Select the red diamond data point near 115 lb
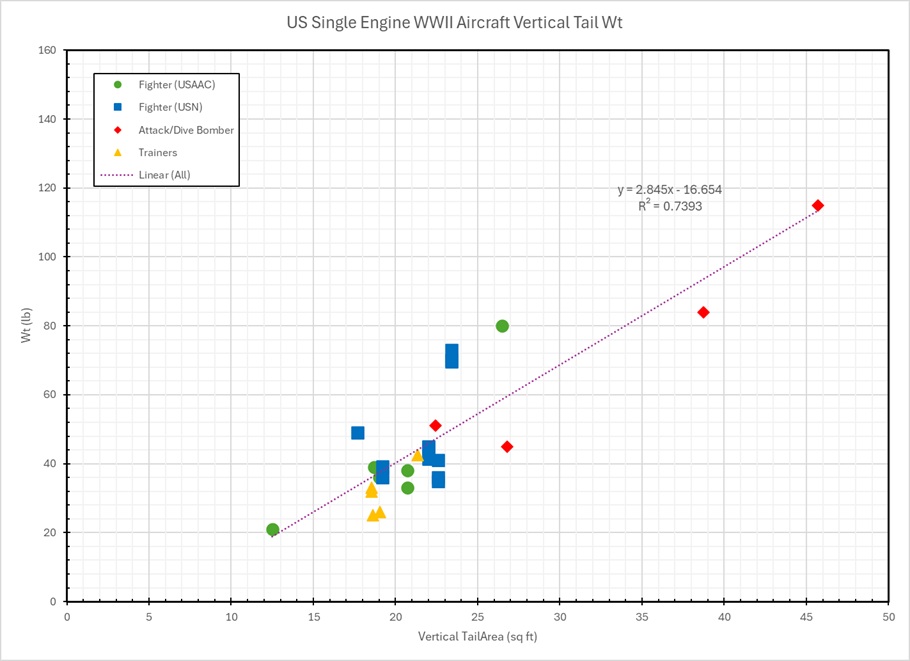 [818, 206]
